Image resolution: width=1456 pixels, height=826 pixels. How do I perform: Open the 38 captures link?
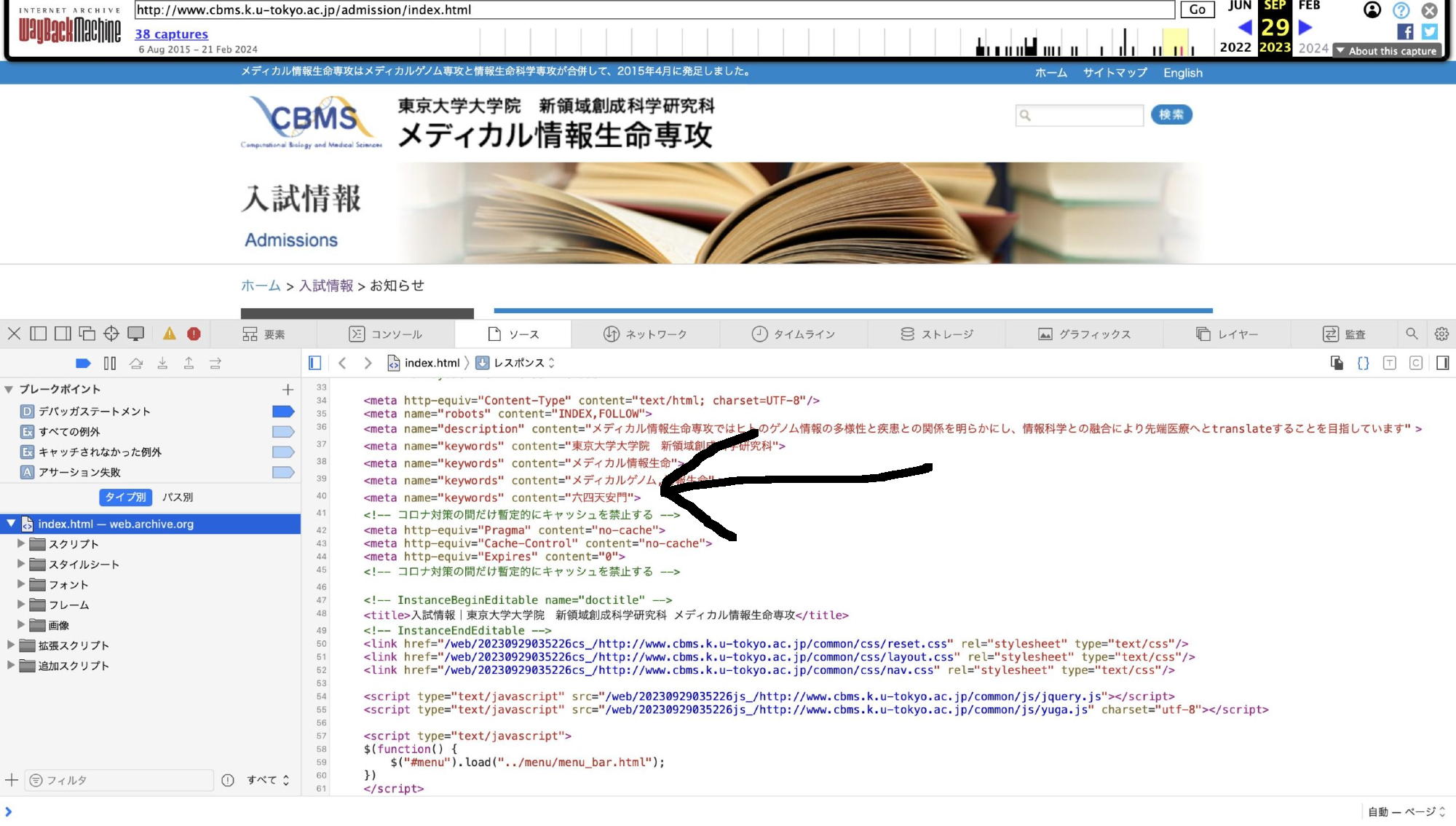[171, 34]
